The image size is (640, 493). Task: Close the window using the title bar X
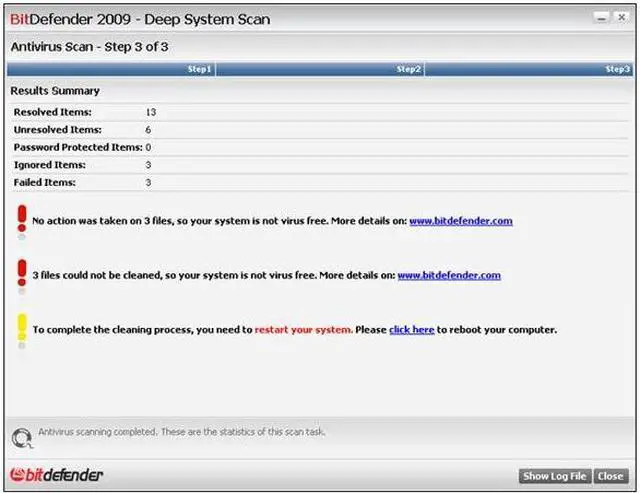click(x=622, y=19)
